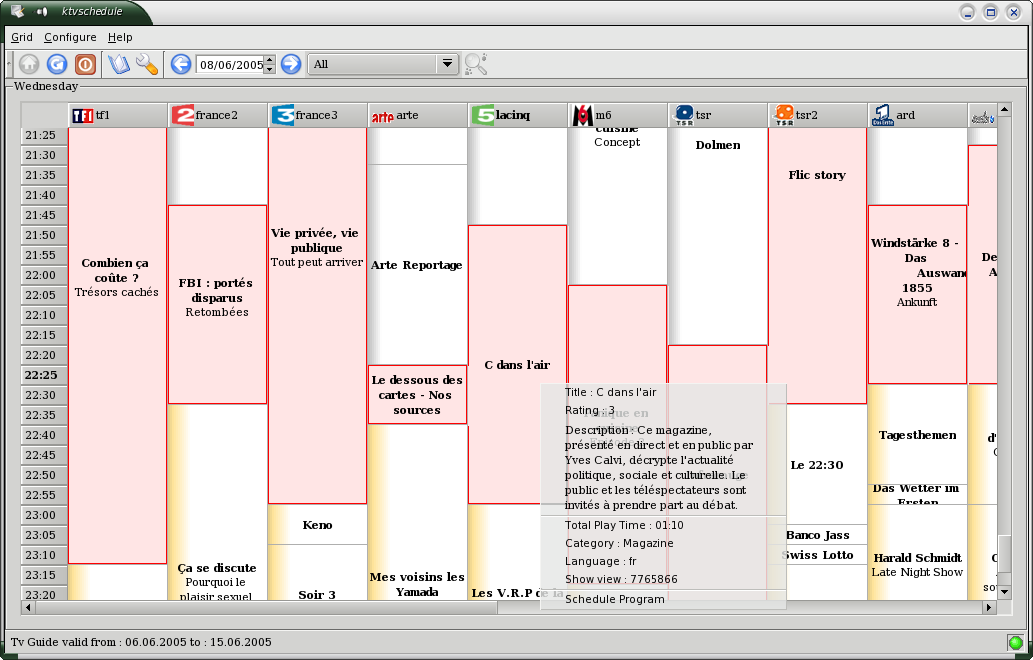Click horizontal scrollbar left arrow
Image resolution: width=1033 pixels, height=660 pixels.
[x=27, y=607]
